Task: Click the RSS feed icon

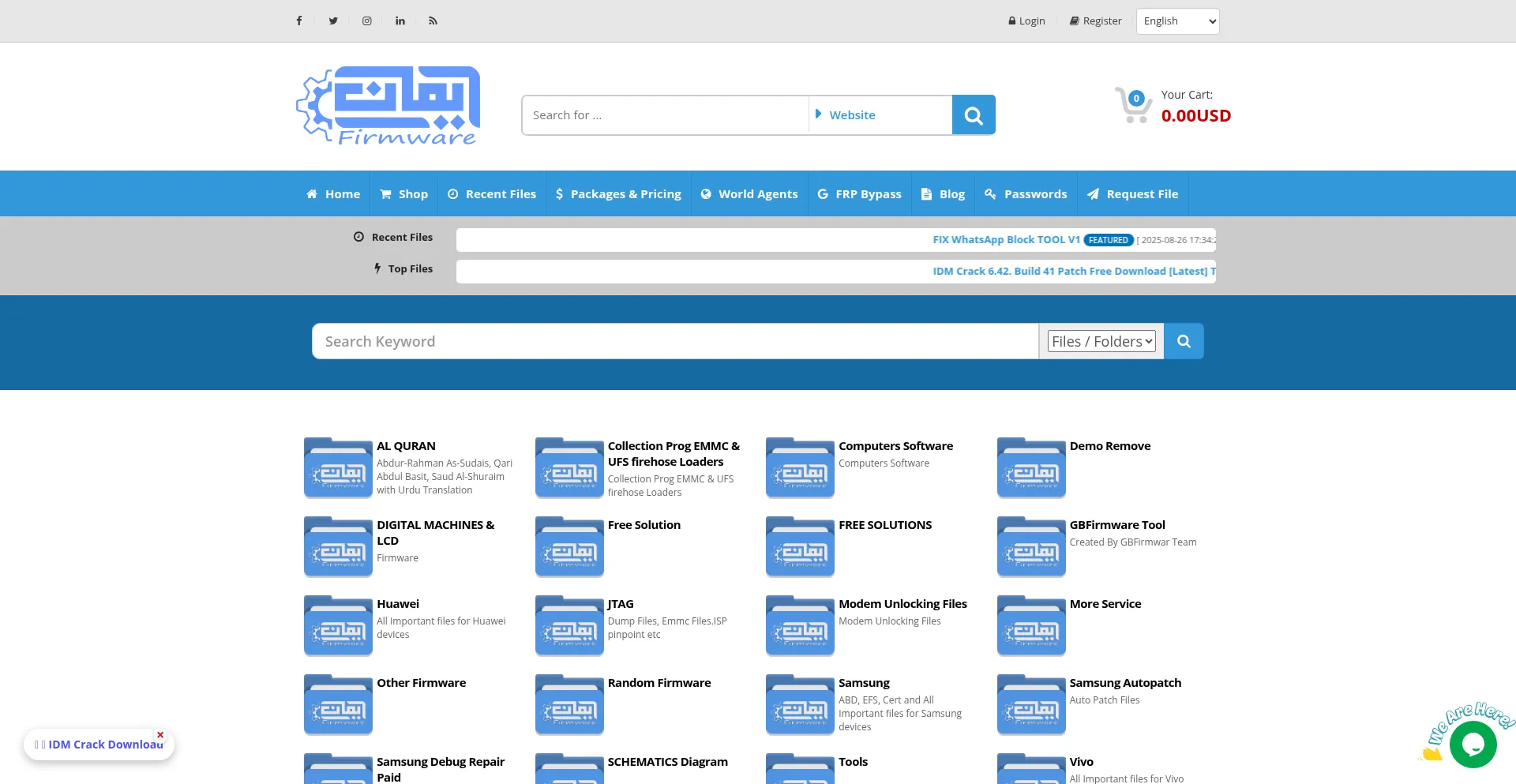Action: click(x=433, y=21)
